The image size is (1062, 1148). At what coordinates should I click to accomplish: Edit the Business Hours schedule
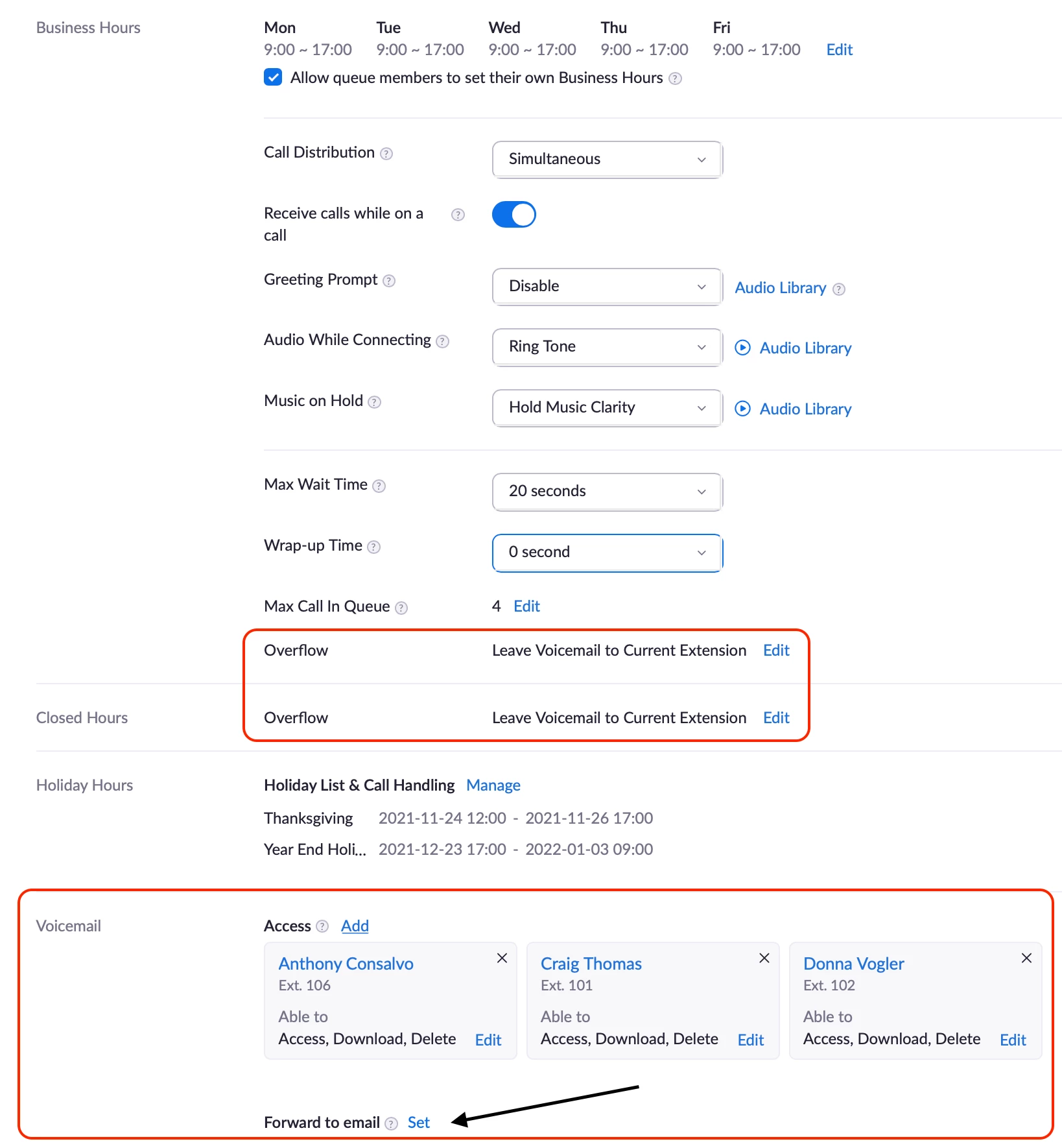pyautogui.click(x=839, y=50)
